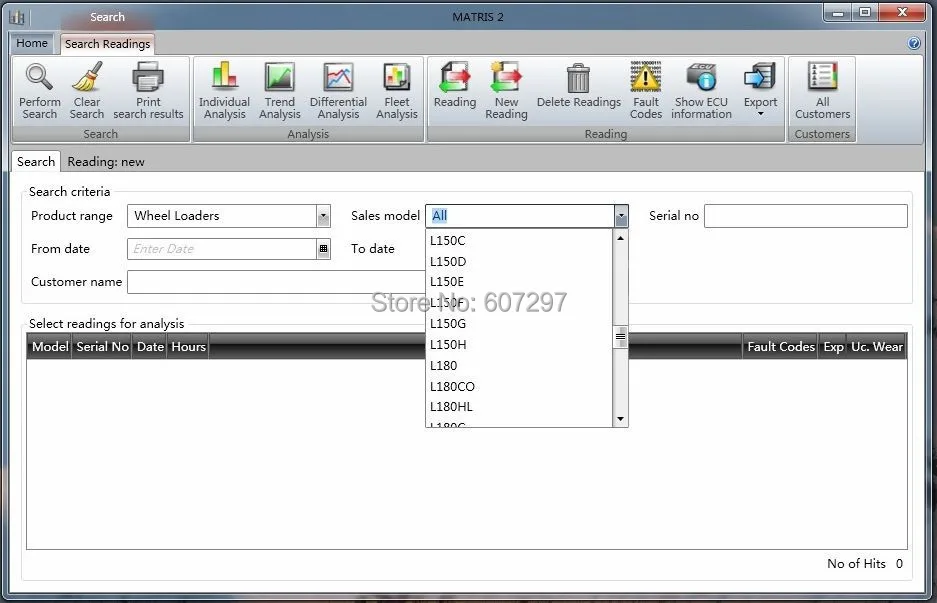Sort by the Hours column header
Screen dimensions: 937x603
click(188, 347)
